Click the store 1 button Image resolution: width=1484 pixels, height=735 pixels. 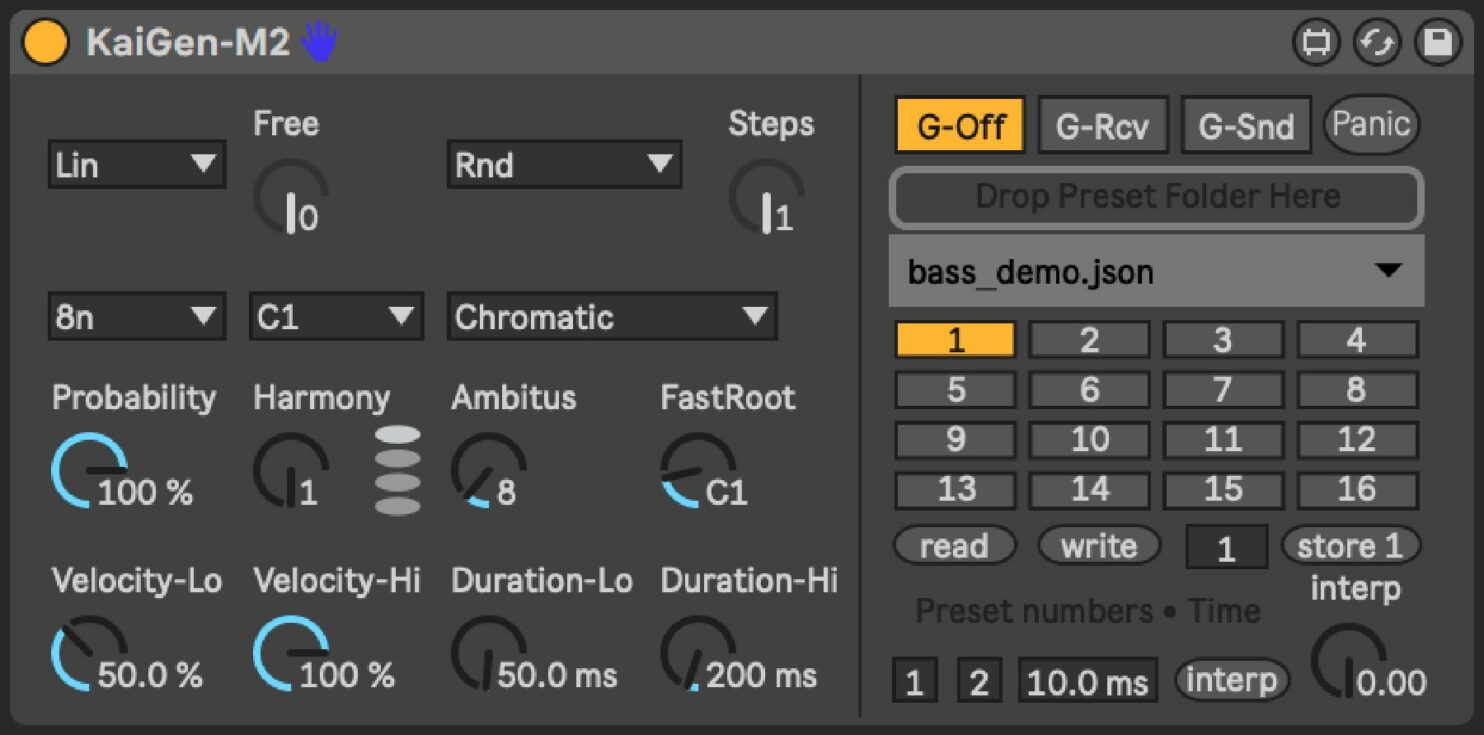click(1351, 546)
